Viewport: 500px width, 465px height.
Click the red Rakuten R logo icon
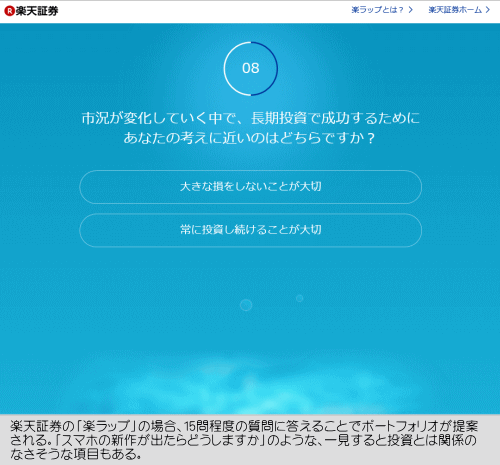(x=9, y=11)
